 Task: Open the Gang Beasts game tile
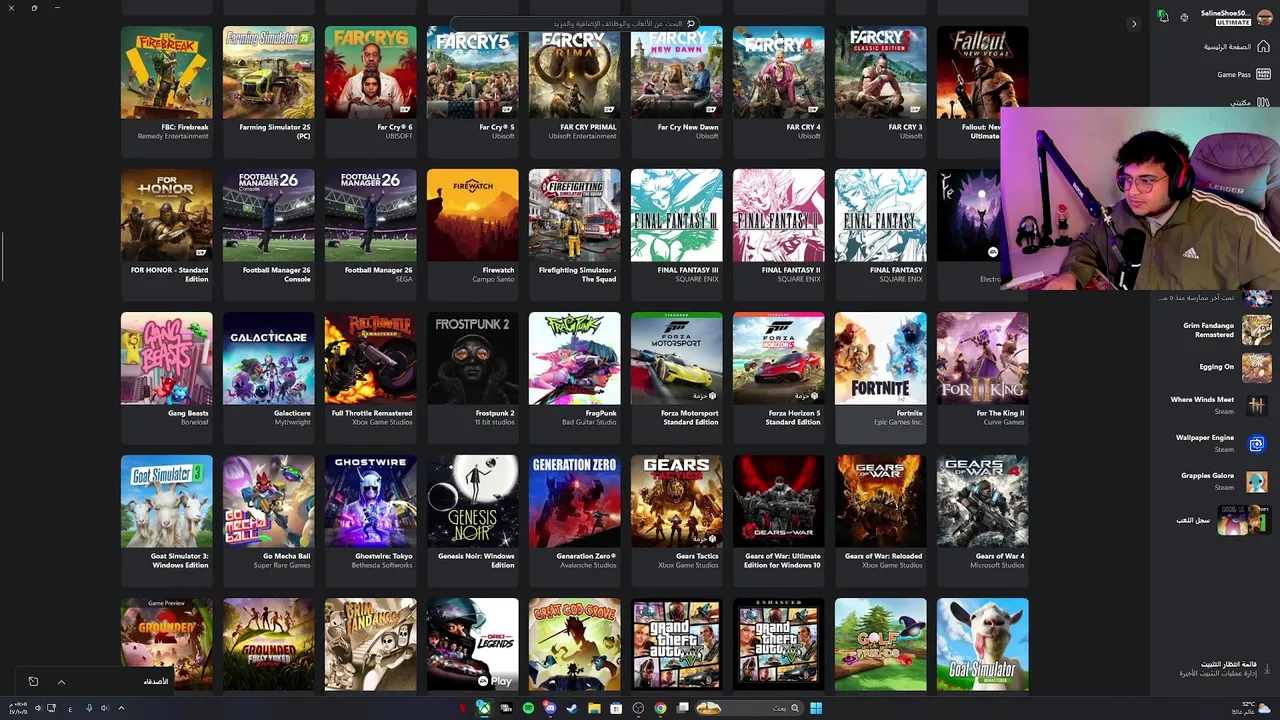(166, 377)
